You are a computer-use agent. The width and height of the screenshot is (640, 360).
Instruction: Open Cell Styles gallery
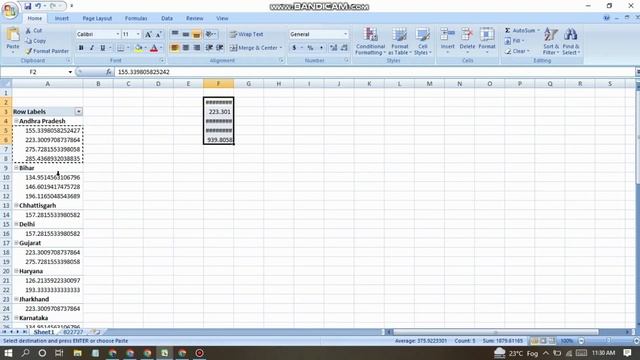[422, 41]
